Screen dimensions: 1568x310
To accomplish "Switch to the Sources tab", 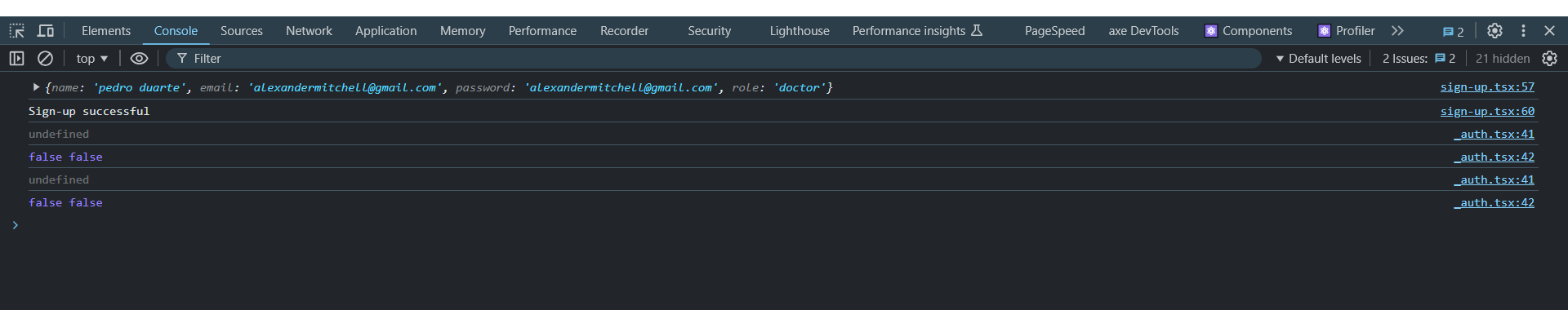I will [x=242, y=31].
